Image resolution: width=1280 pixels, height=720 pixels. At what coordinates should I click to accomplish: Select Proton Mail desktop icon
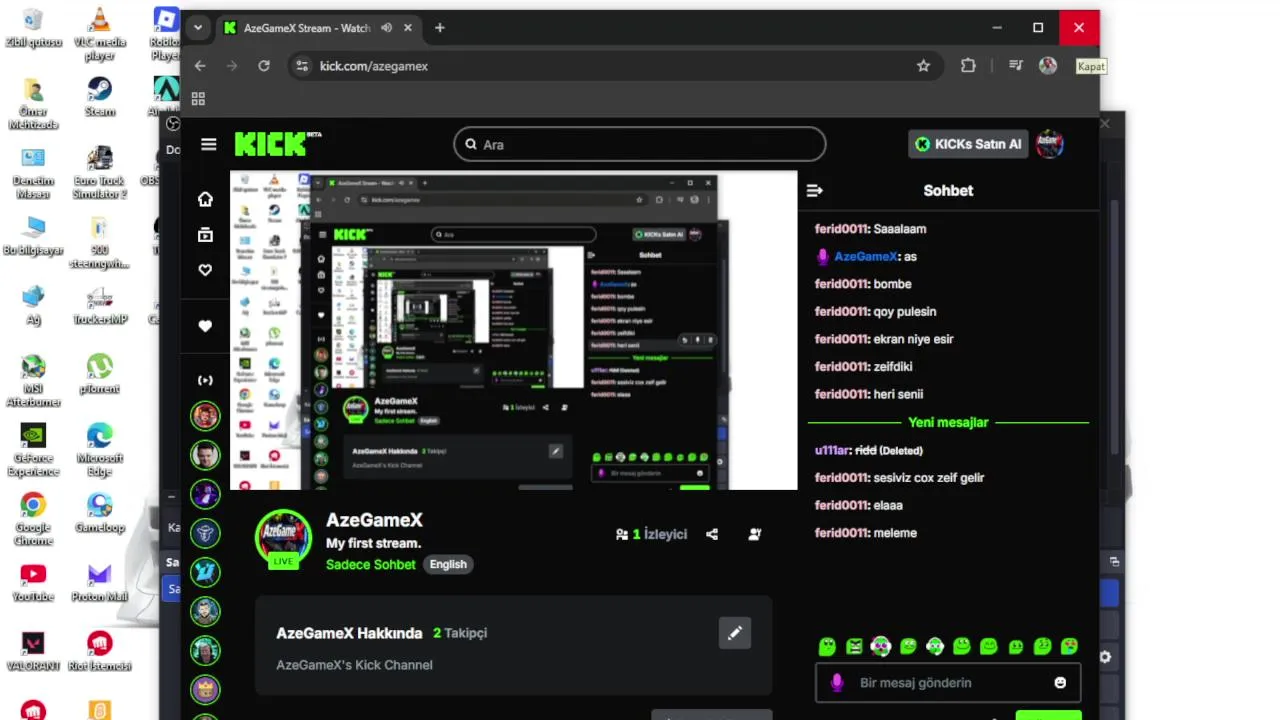pyautogui.click(x=99, y=582)
